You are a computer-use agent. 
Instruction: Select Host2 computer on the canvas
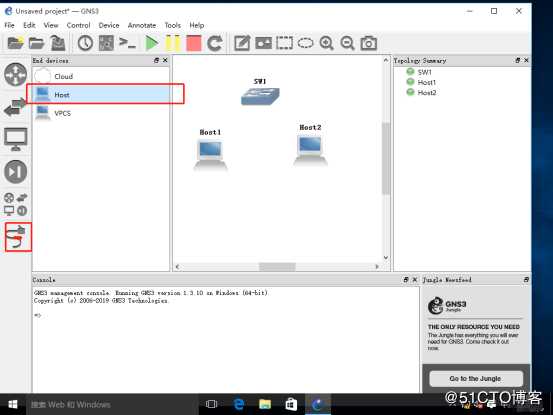point(310,150)
